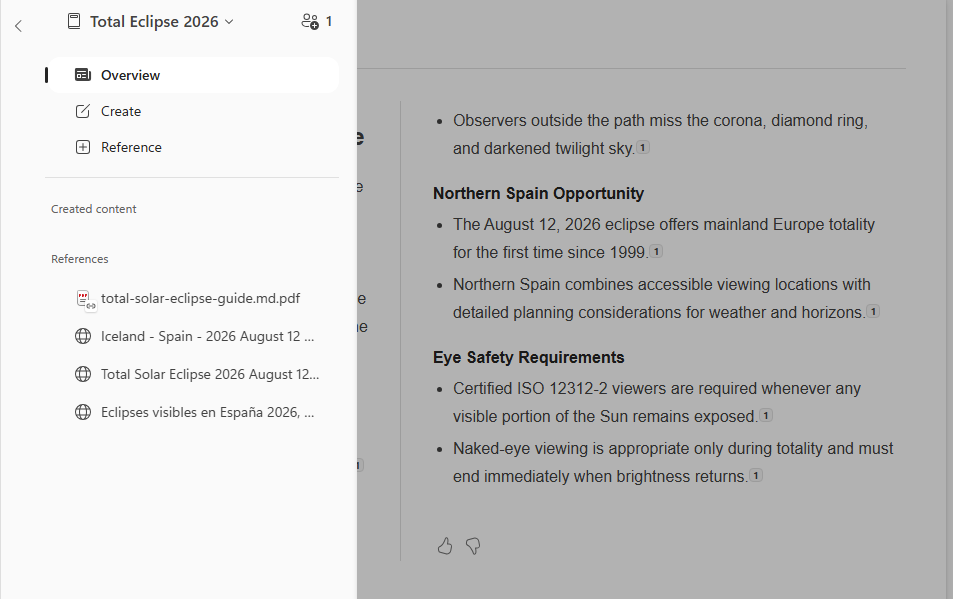Click the bullet about Naked-eye viewing

coord(673,462)
